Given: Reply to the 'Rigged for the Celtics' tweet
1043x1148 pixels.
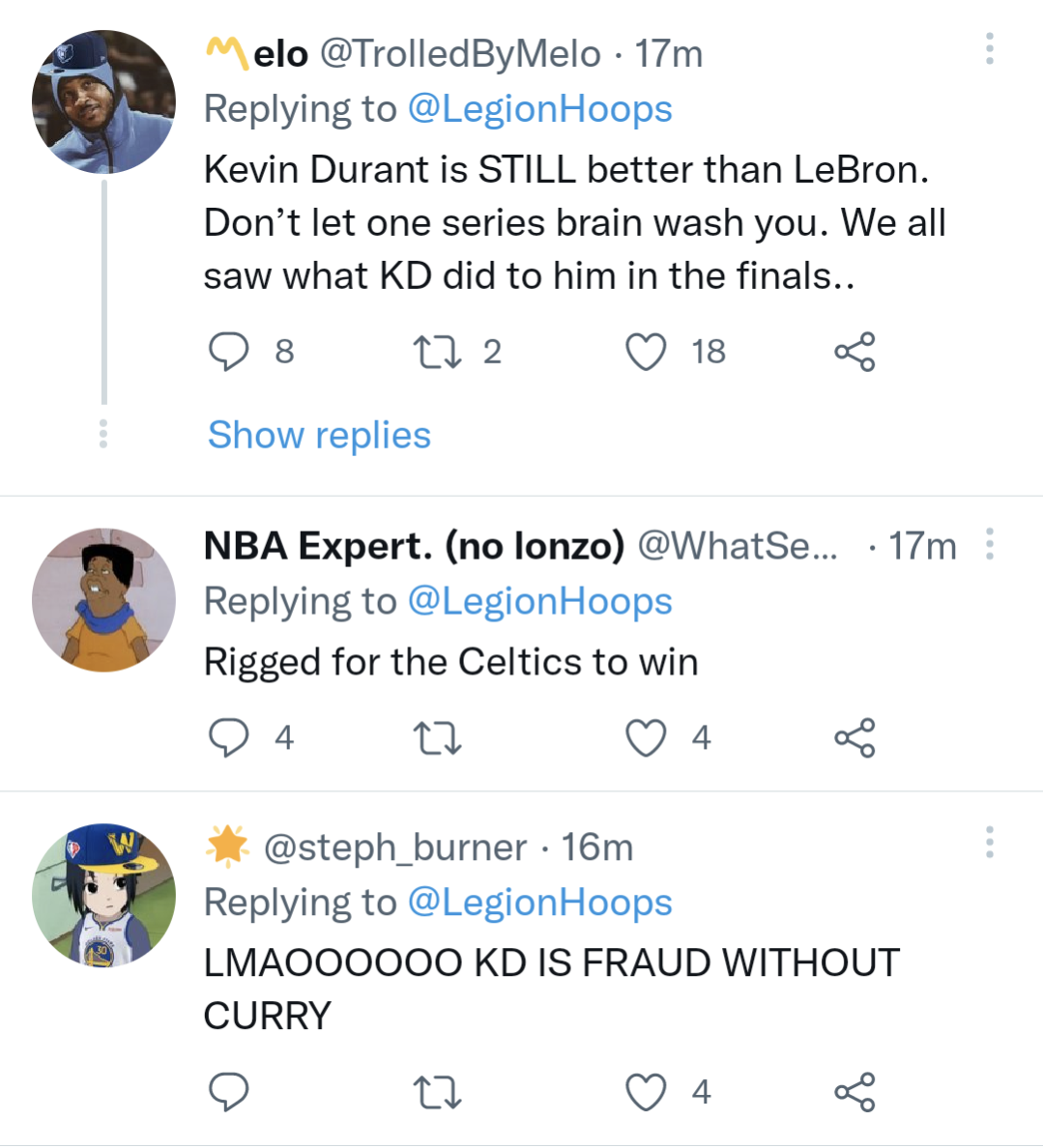Looking at the screenshot, I should (229, 738).
